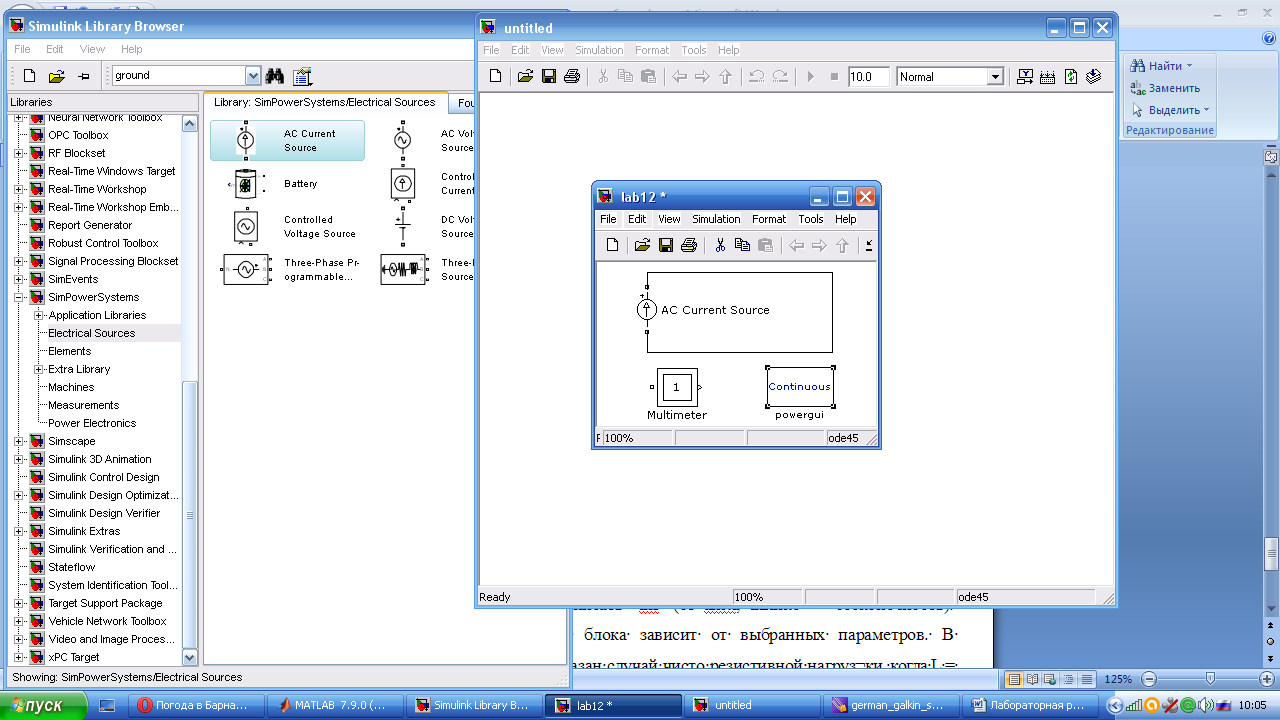Click Print icon in lab12 toolbar
The width and height of the screenshot is (1280, 720).
point(688,245)
